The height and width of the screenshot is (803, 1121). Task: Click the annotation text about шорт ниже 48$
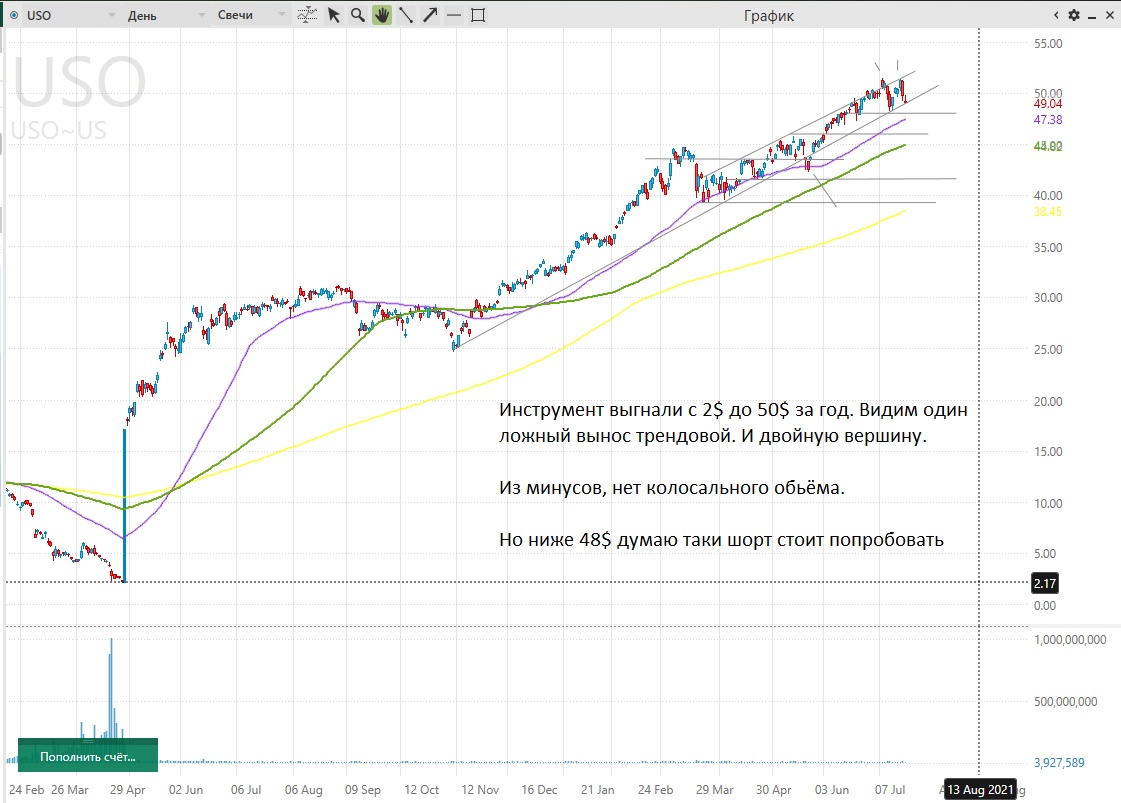(x=721, y=539)
